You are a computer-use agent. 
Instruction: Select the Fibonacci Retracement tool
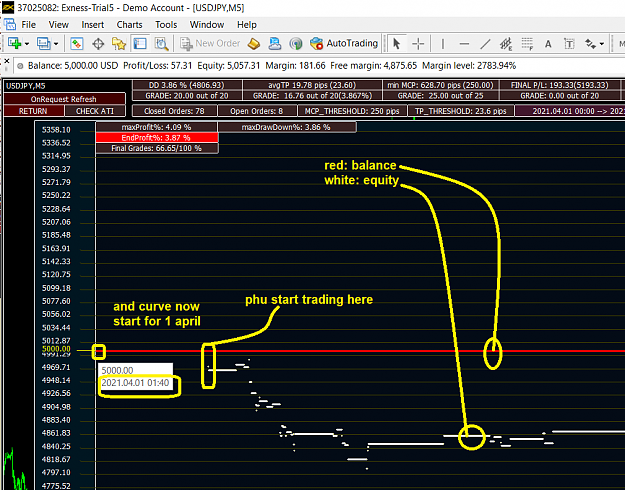(x=527, y=43)
